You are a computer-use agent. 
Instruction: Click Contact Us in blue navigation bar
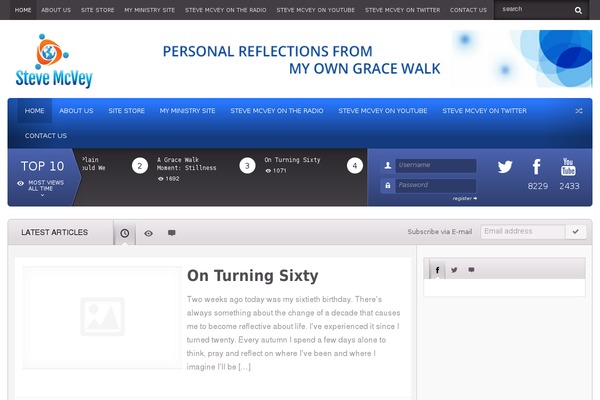pyautogui.click(x=46, y=136)
